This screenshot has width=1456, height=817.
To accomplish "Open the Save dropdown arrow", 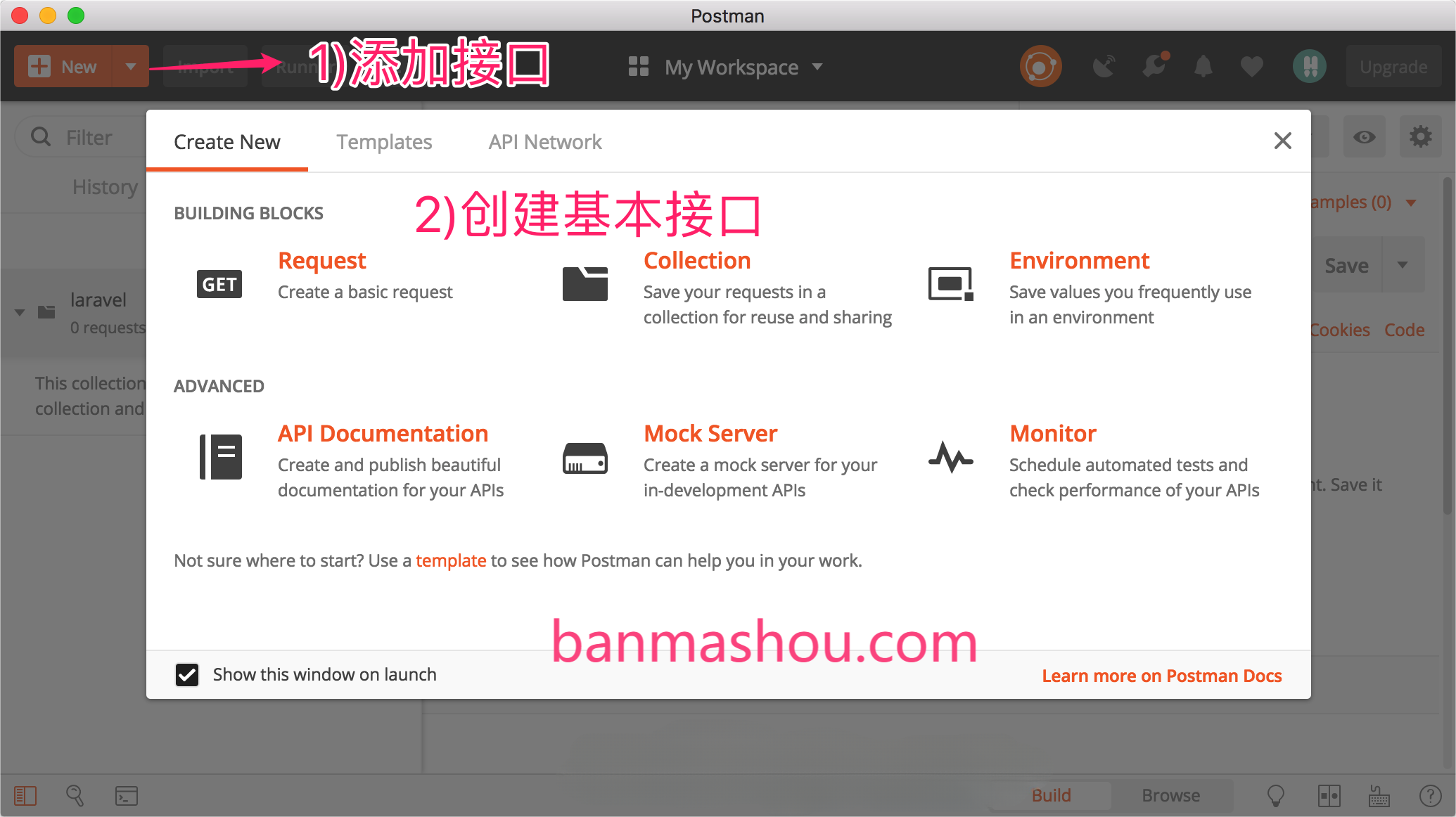I will (1403, 265).
